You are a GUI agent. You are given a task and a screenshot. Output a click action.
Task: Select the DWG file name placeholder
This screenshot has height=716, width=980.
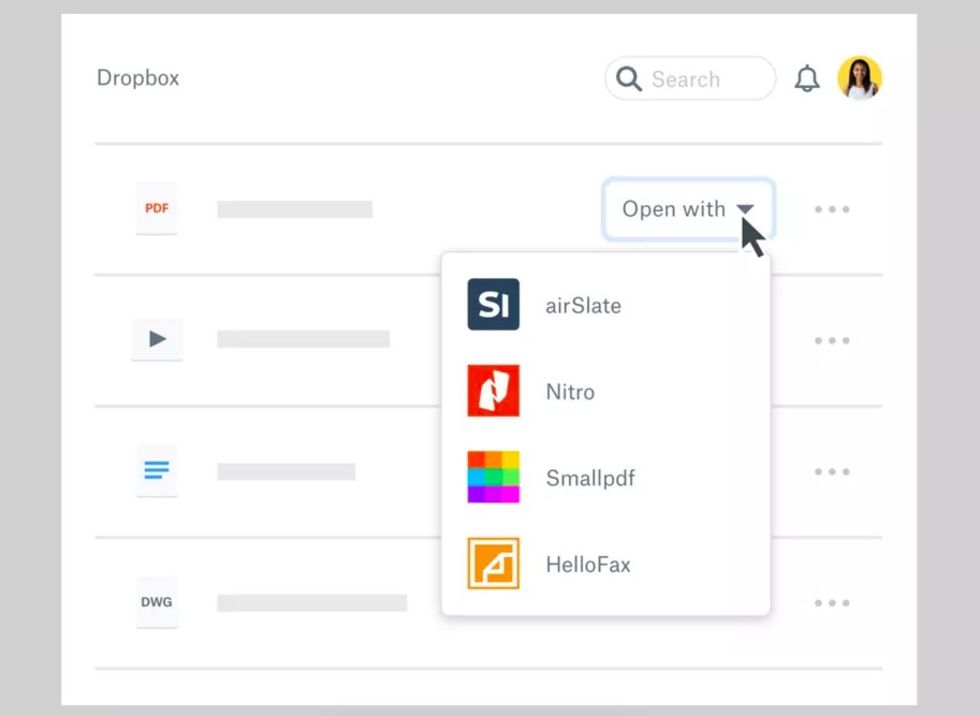coord(312,603)
